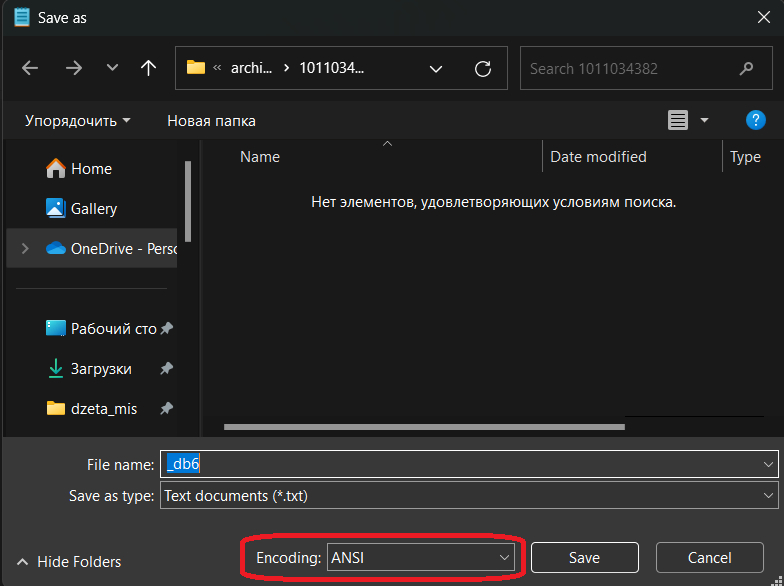Open the Упорядочить menu

point(77,121)
